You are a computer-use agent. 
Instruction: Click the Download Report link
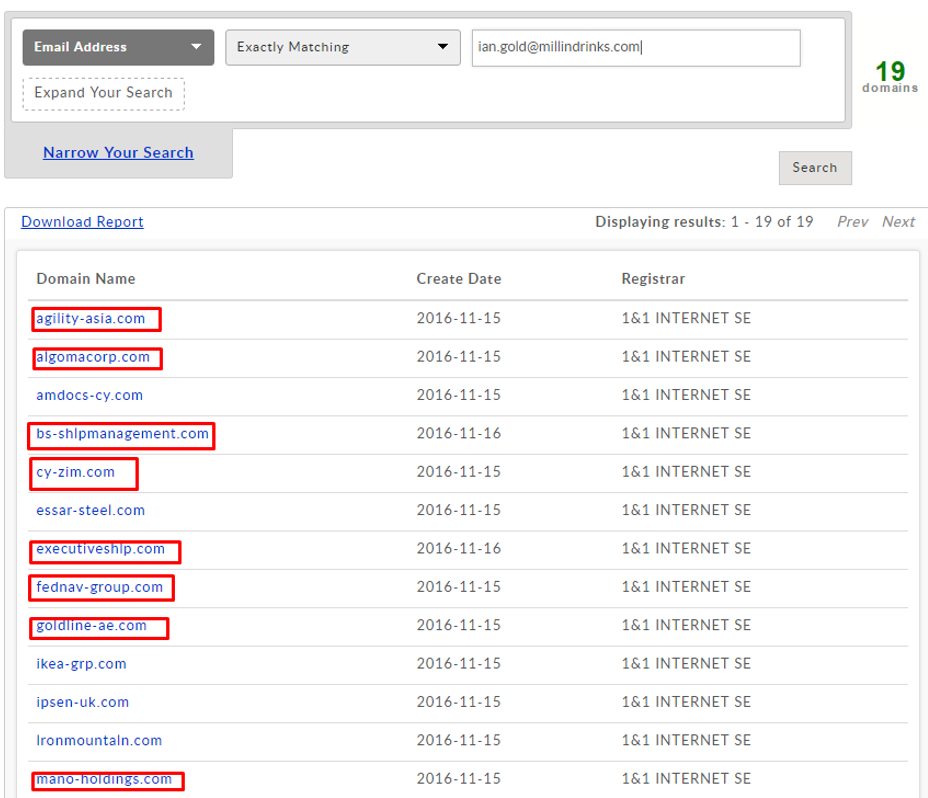[82, 222]
